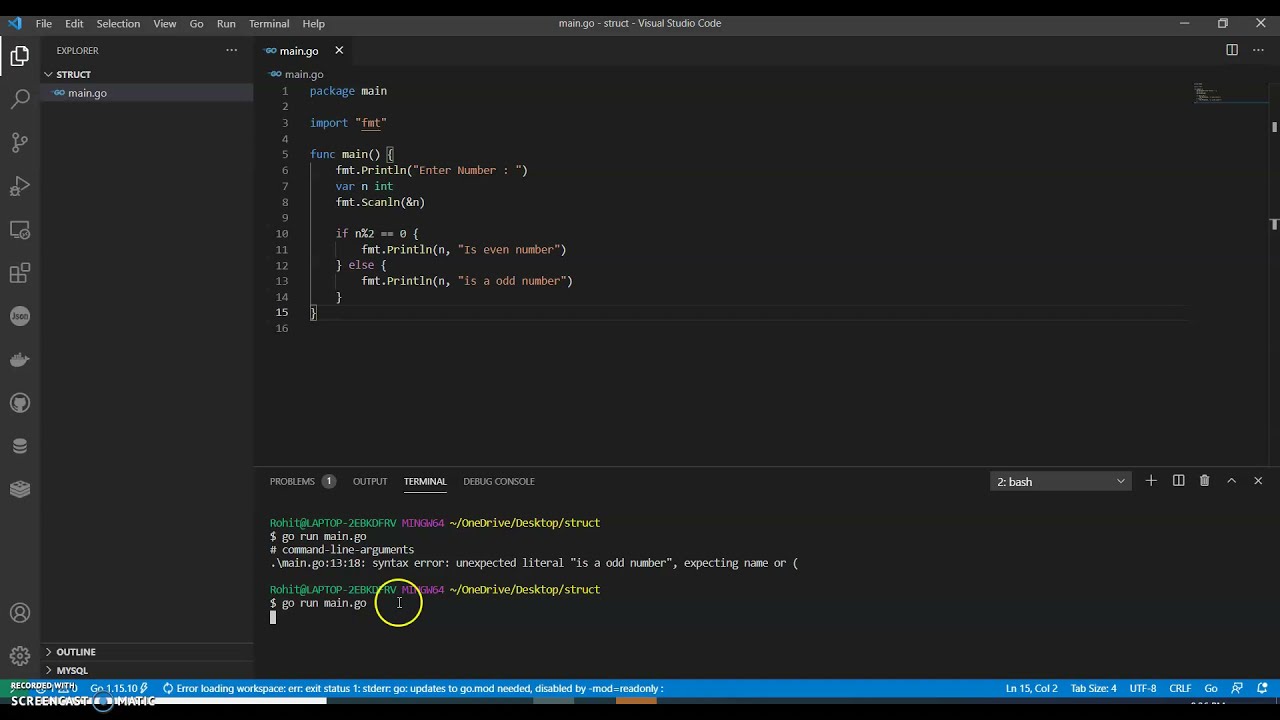Image resolution: width=1280 pixels, height=720 pixels.
Task: Select the main.go editor tab
Action: (x=299, y=50)
